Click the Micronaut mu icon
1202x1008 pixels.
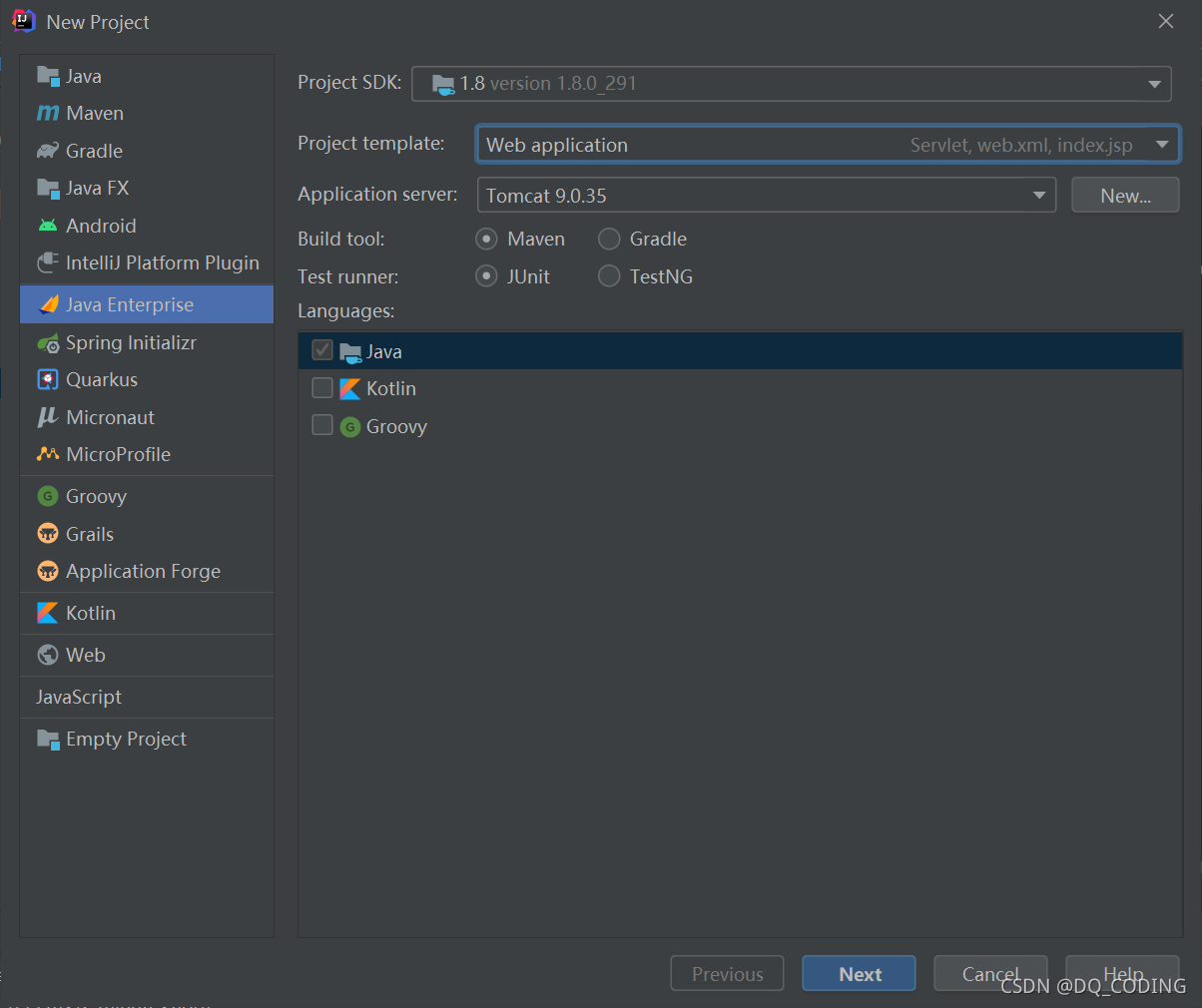48,417
